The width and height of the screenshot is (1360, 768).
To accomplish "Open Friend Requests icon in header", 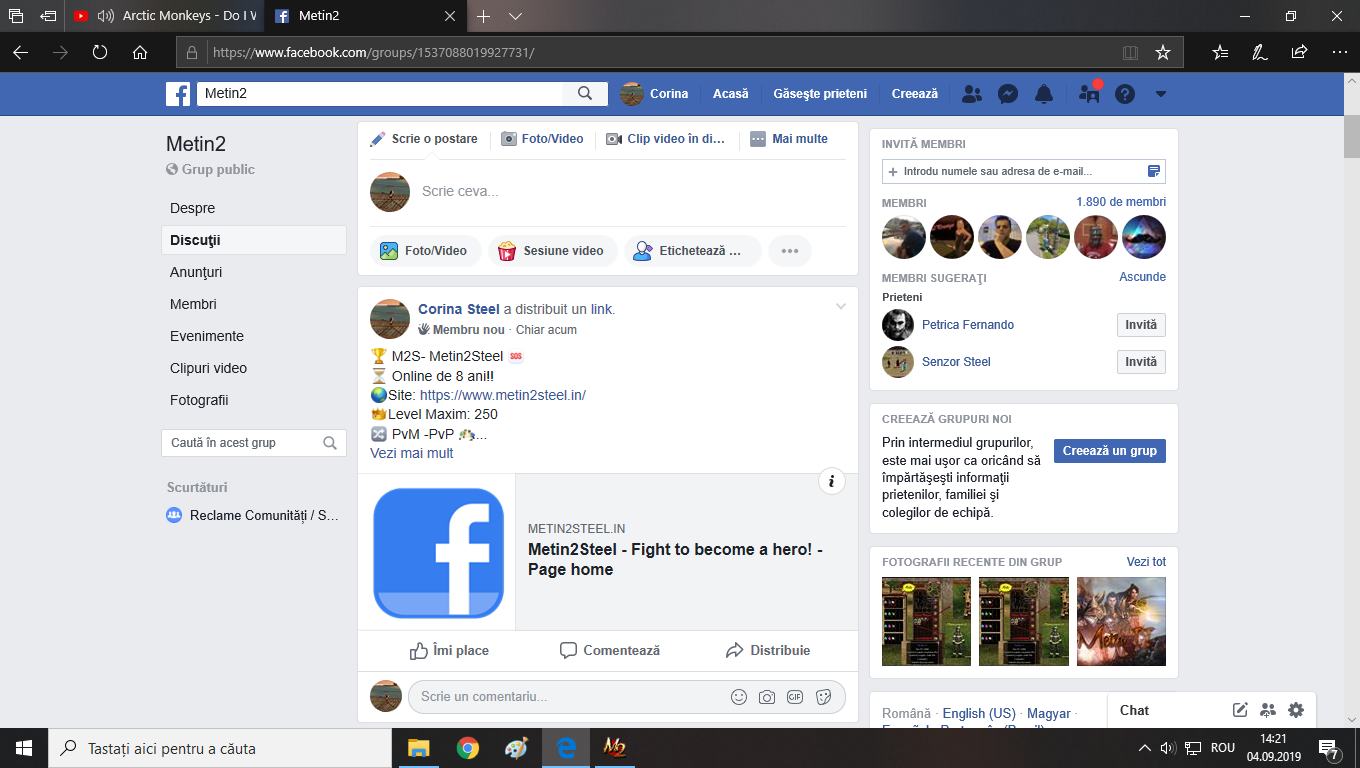I will point(971,94).
